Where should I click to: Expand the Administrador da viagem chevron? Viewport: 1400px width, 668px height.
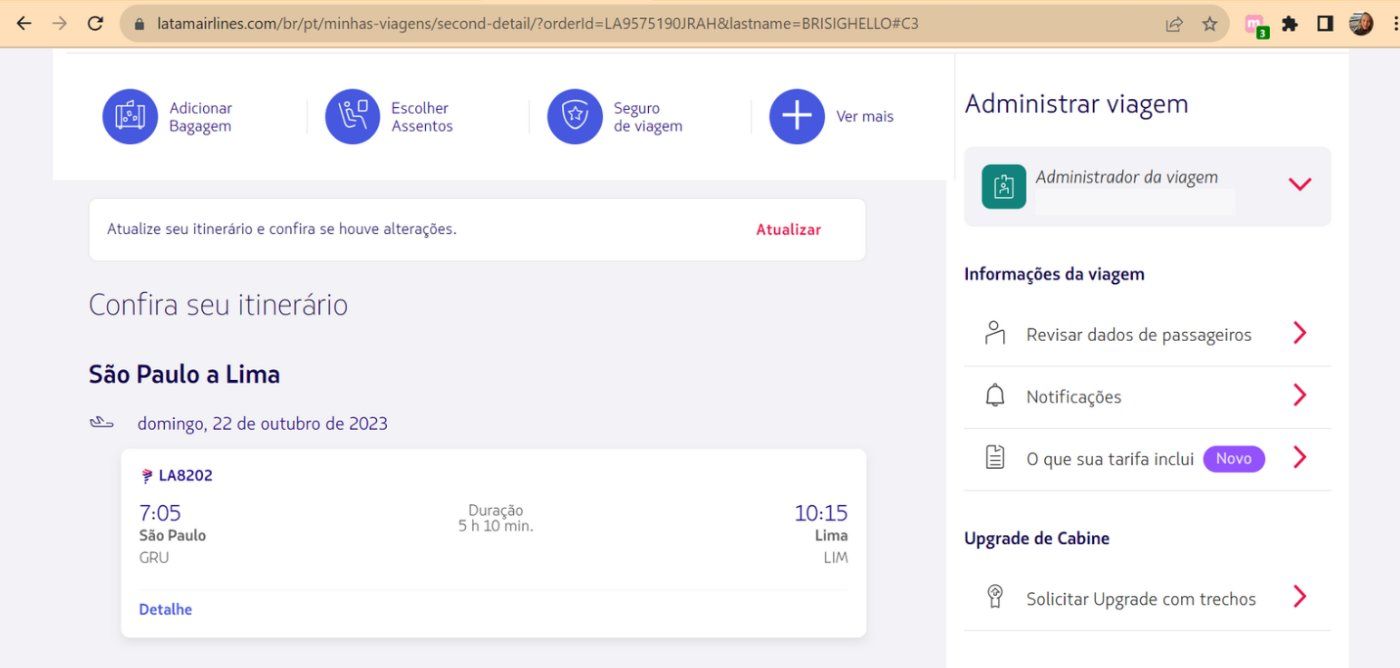tap(1300, 184)
